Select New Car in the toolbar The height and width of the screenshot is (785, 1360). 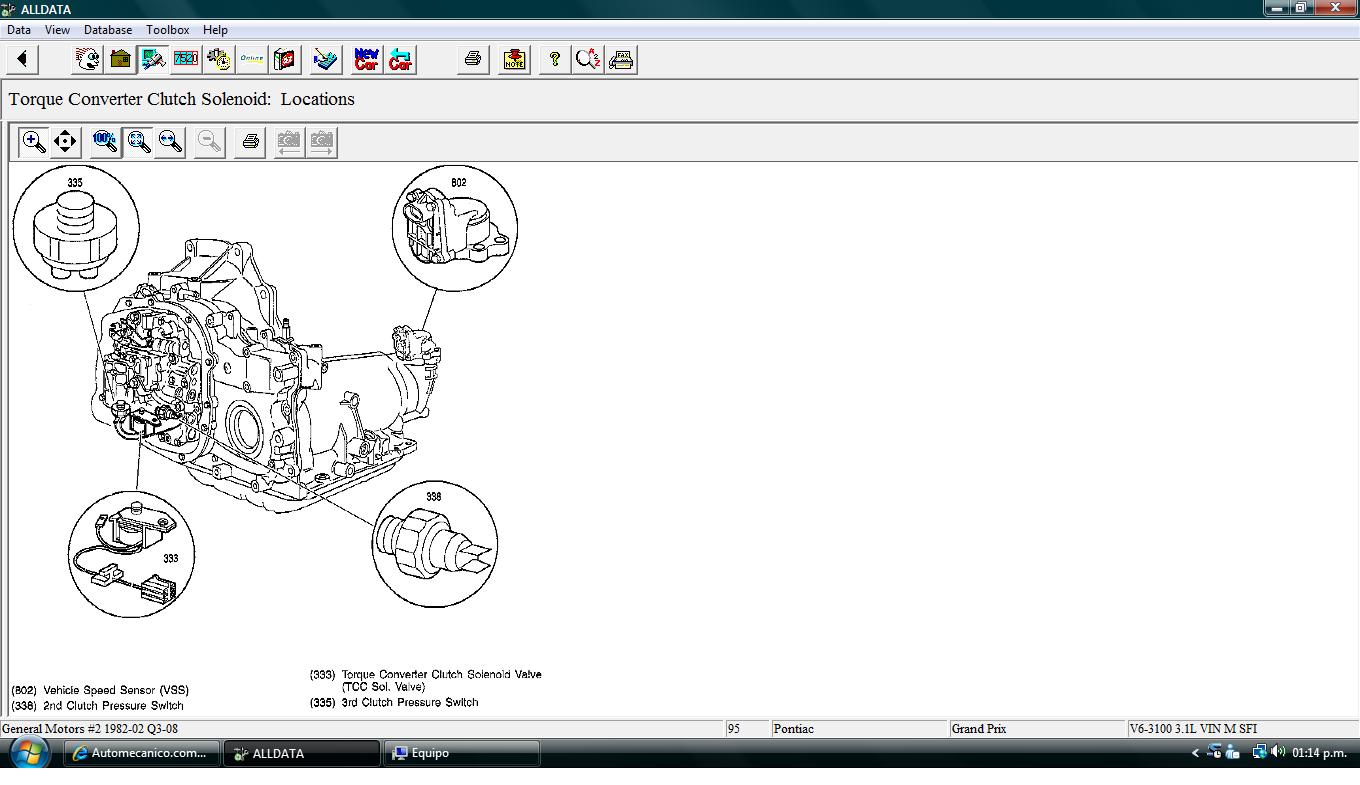tap(367, 59)
